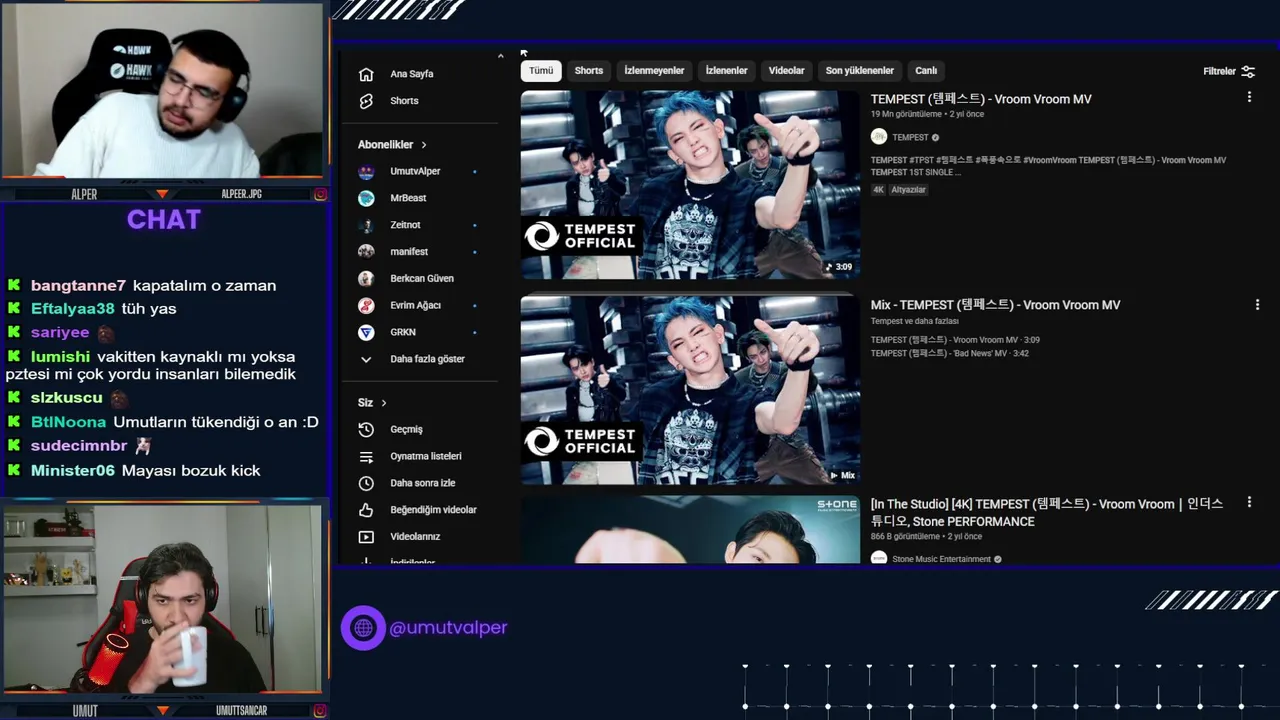The image size is (1280, 720).
Task: Open Geçmiş history icon
Action: tap(366, 429)
